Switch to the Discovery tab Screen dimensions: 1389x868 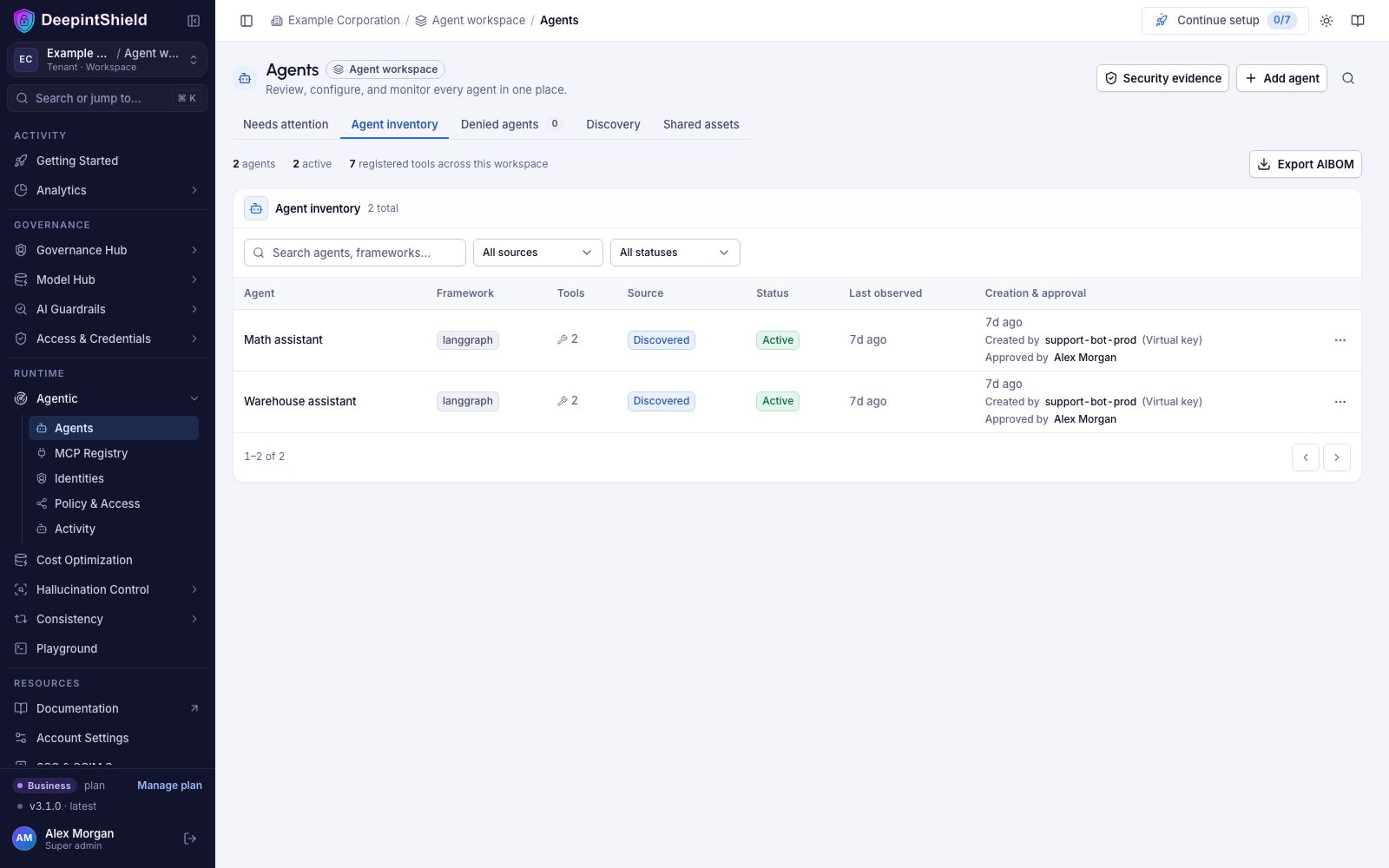tap(613, 124)
